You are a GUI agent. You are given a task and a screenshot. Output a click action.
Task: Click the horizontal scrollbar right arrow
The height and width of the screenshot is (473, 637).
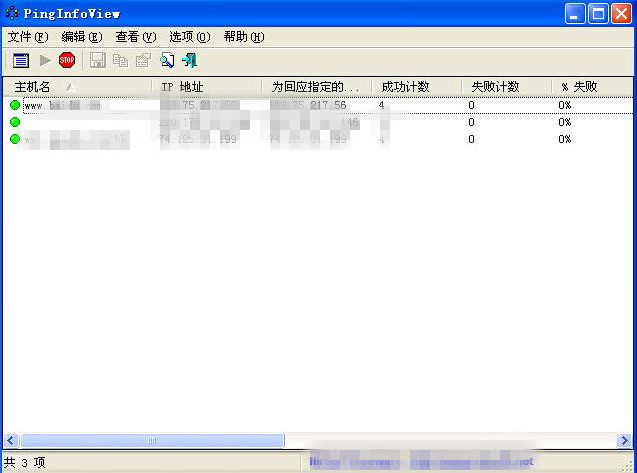click(624, 440)
